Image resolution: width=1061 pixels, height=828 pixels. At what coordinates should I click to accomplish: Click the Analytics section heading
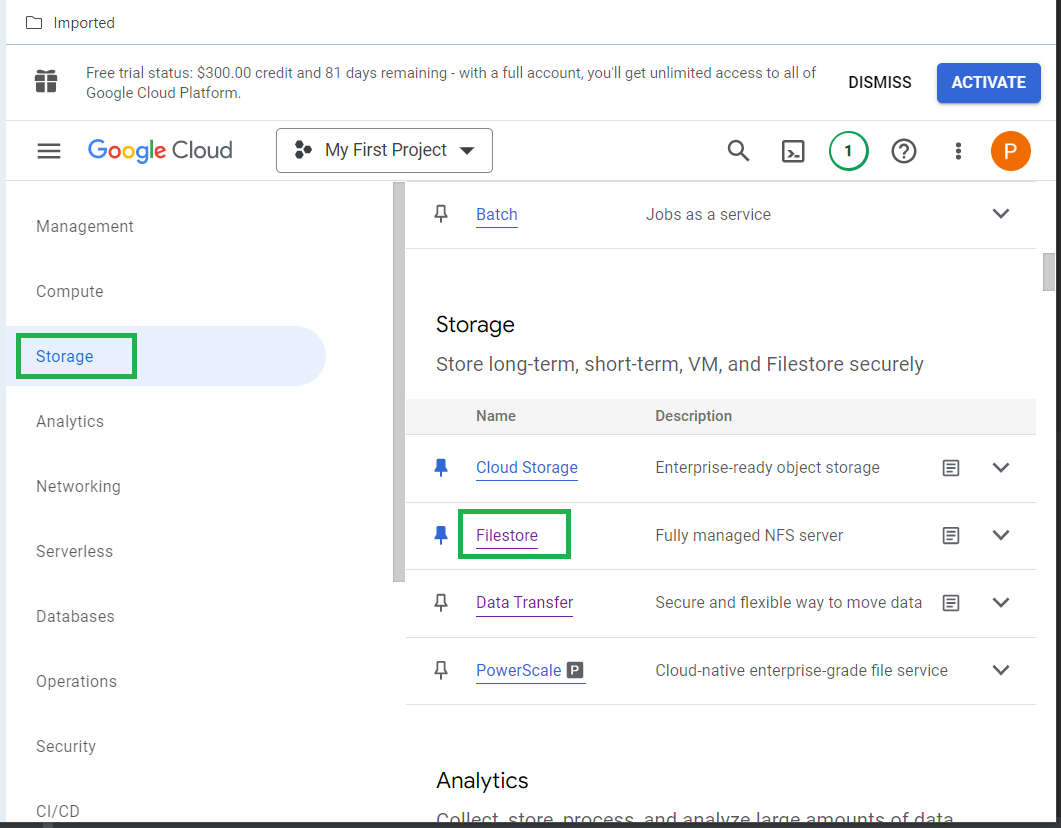(482, 781)
